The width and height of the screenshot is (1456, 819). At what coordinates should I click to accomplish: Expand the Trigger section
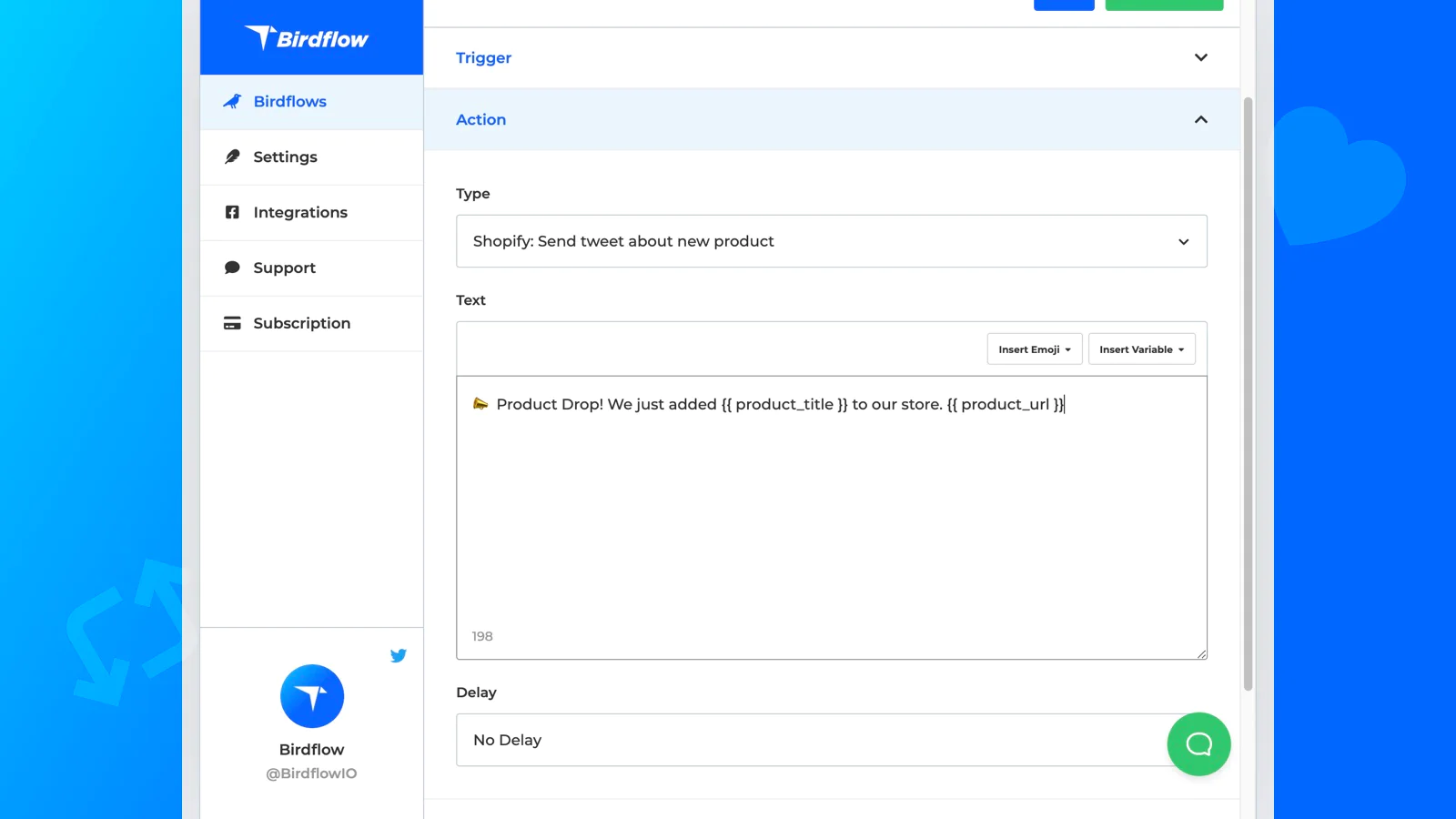point(832,57)
